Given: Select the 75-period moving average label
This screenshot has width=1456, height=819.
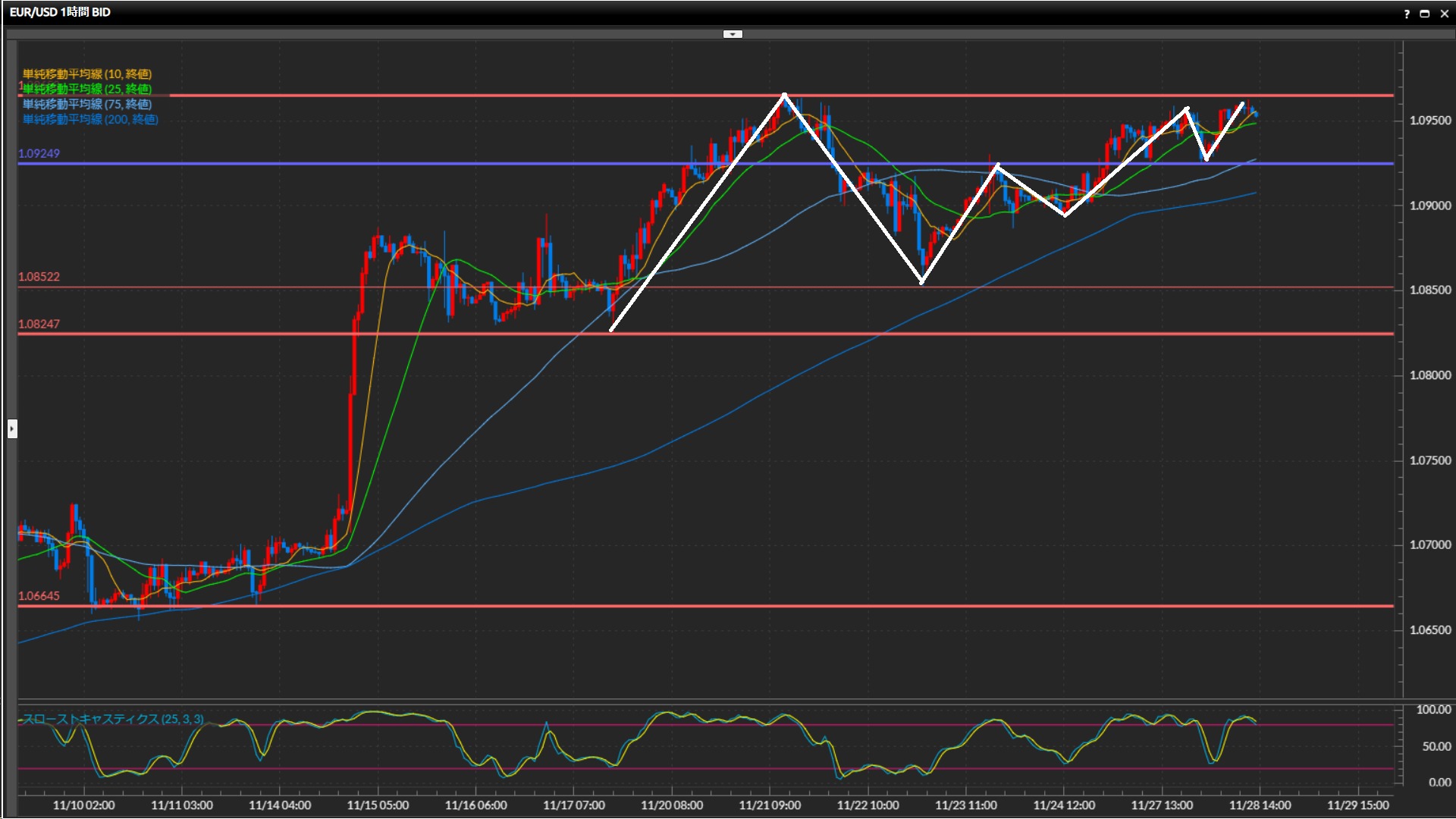Looking at the screenshot, I should point(86,104).
